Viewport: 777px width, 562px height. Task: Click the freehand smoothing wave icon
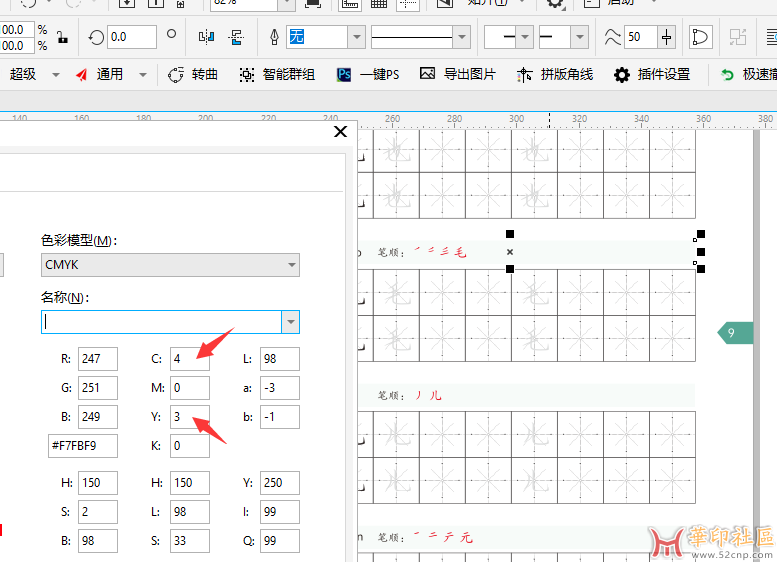[612, 37]
